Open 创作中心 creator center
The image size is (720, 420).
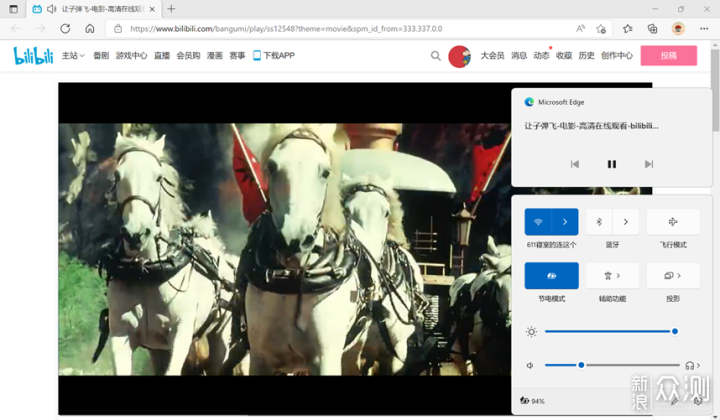tap(617, 56)
